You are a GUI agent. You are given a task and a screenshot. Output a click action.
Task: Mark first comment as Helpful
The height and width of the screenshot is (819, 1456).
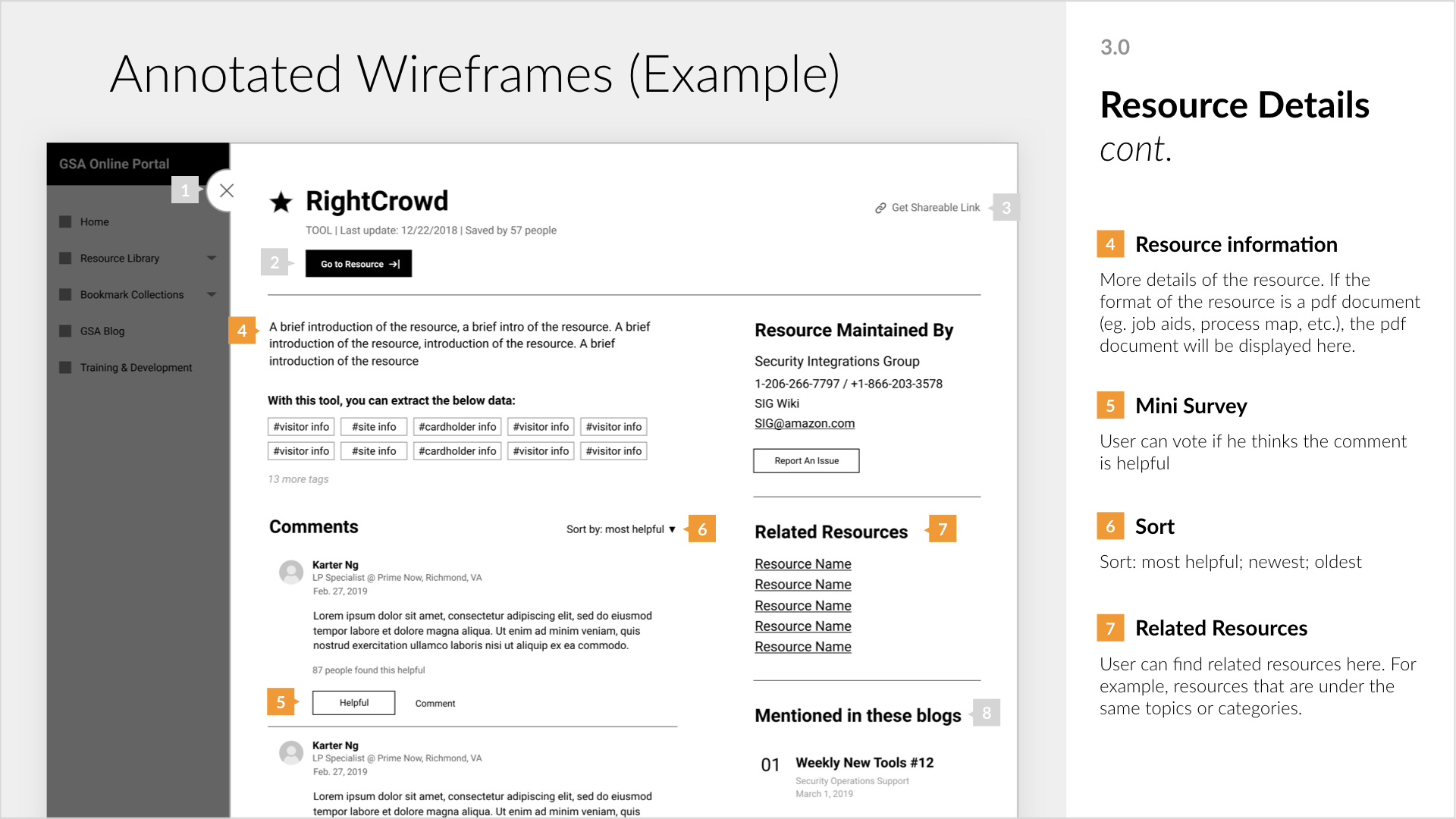353,703
